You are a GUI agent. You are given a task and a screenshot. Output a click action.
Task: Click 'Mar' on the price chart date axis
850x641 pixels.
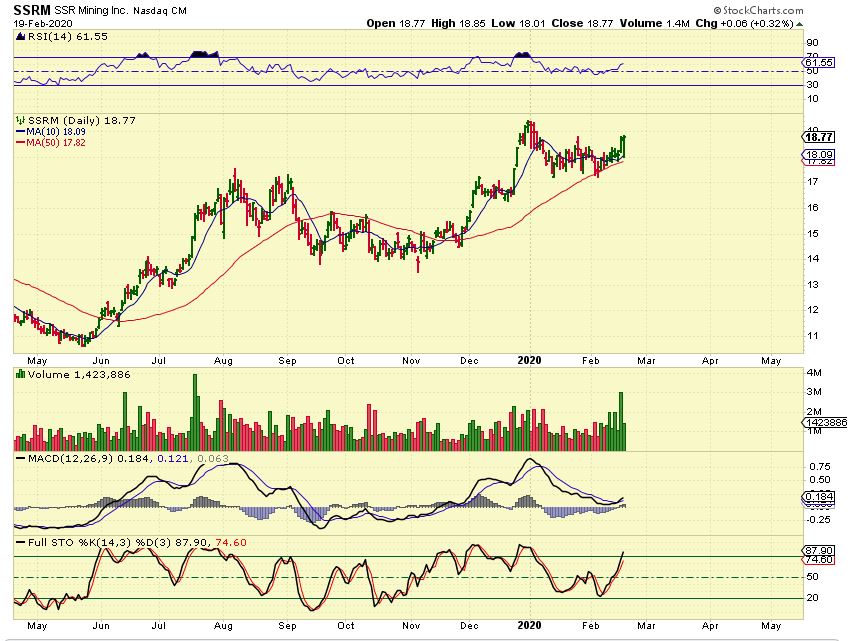coord(646,361)
